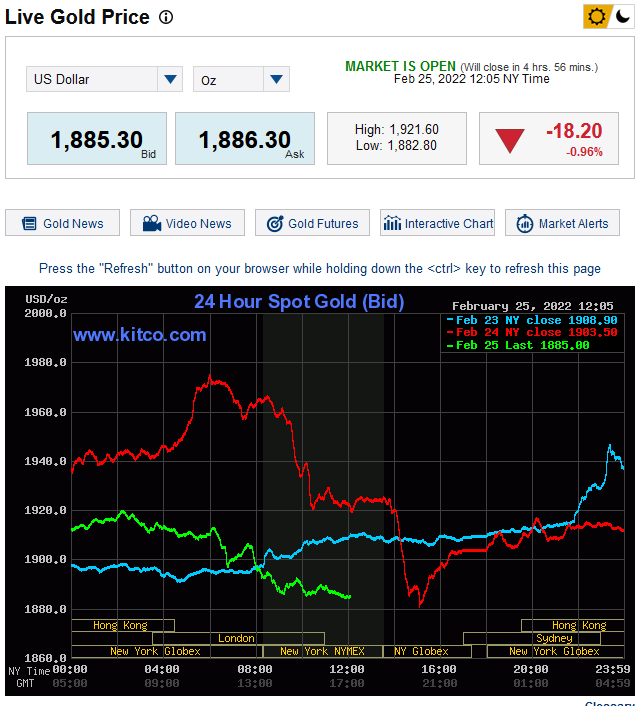Click the -18.20 price change value
Viewport: 644px width, 706px height.
coord(574,131)
